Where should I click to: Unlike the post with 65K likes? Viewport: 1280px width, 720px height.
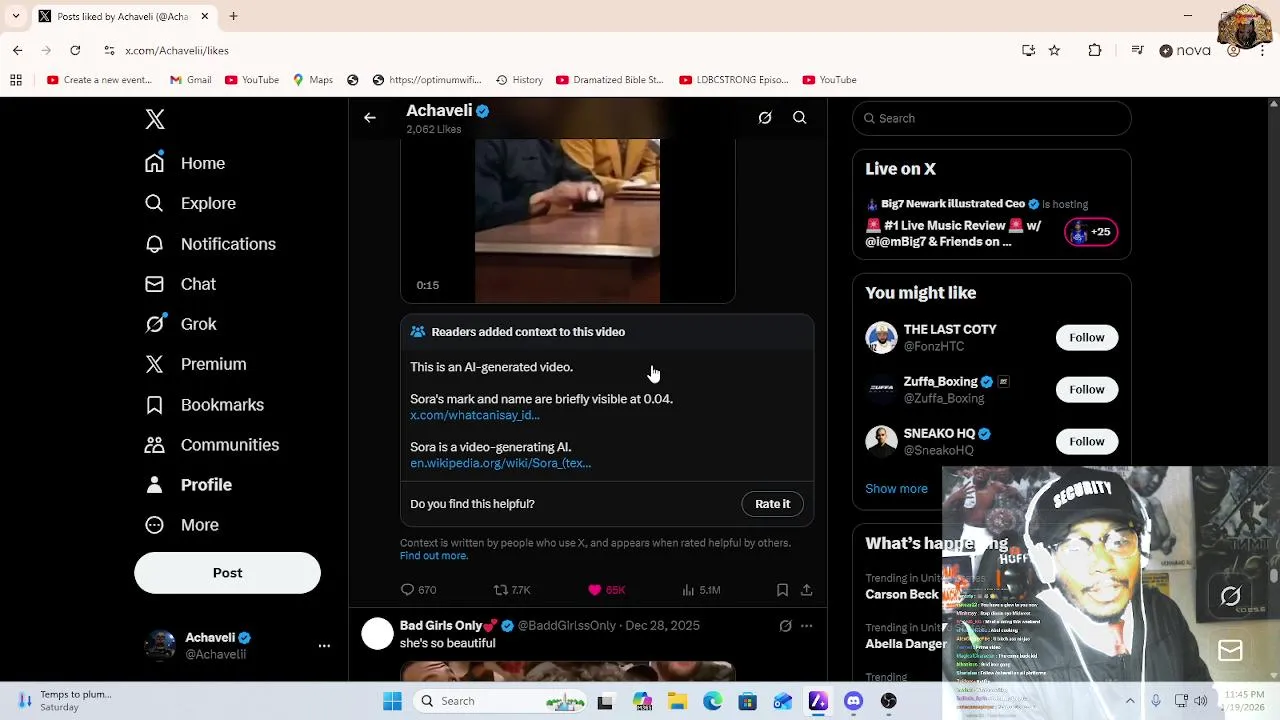click(x=606, y=590)
